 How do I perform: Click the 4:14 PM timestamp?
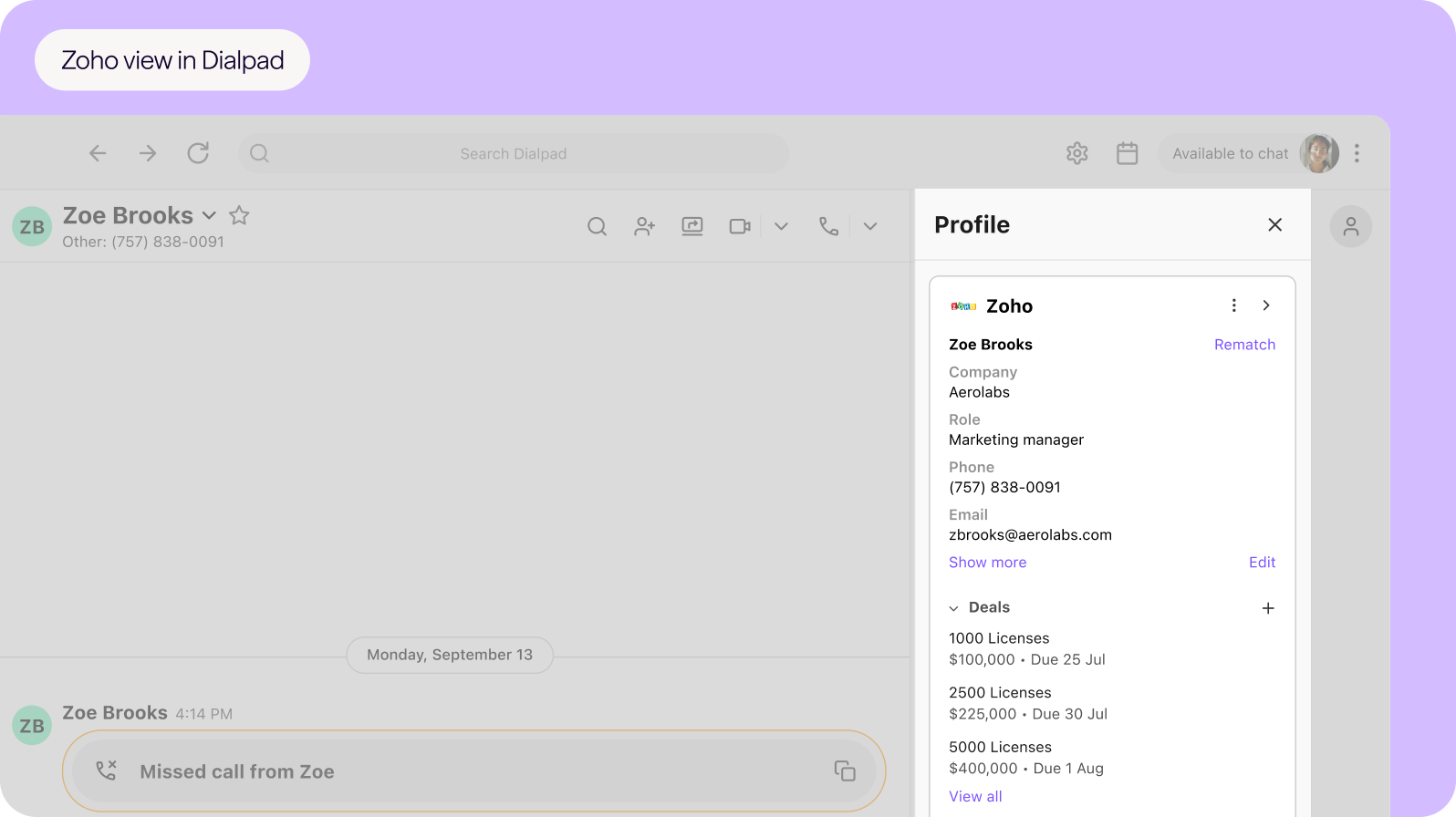click(x=204, y=714)
